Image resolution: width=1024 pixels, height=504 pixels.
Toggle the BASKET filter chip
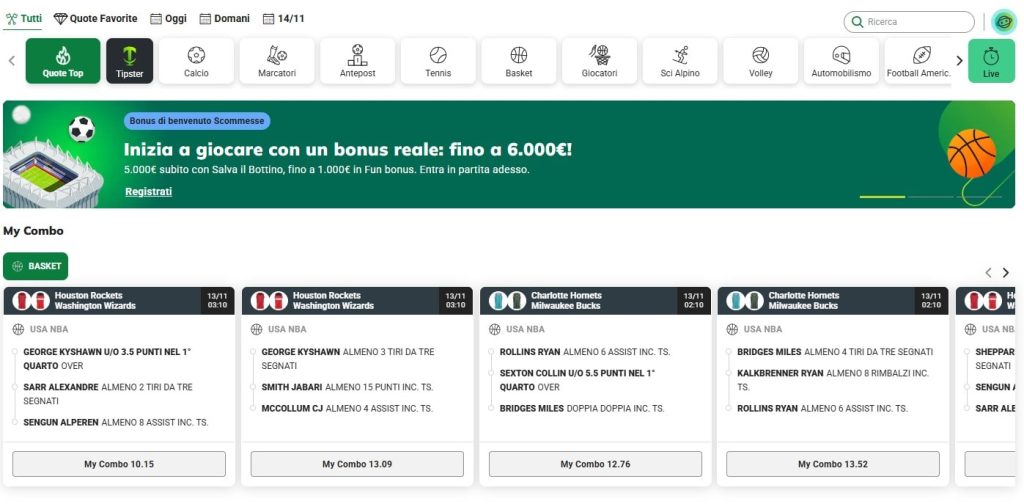tap(36, 266)
